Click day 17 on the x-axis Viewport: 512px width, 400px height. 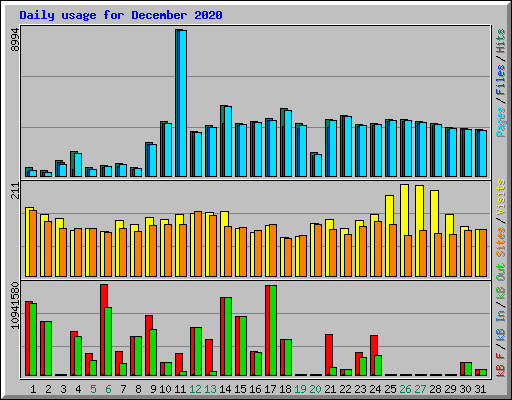(270, 389)
